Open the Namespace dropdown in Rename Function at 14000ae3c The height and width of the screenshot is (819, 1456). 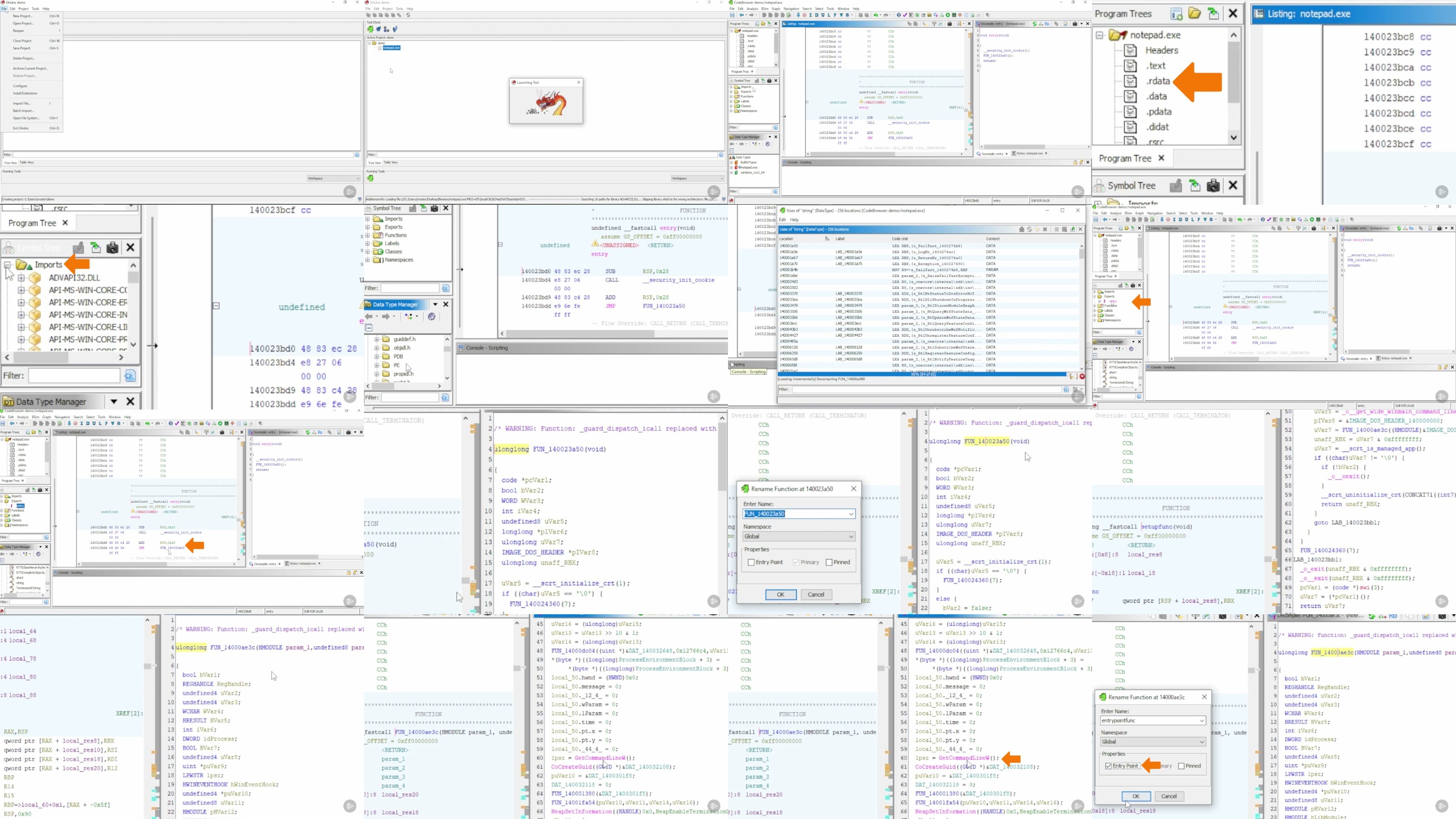[x=1202, y=742]
